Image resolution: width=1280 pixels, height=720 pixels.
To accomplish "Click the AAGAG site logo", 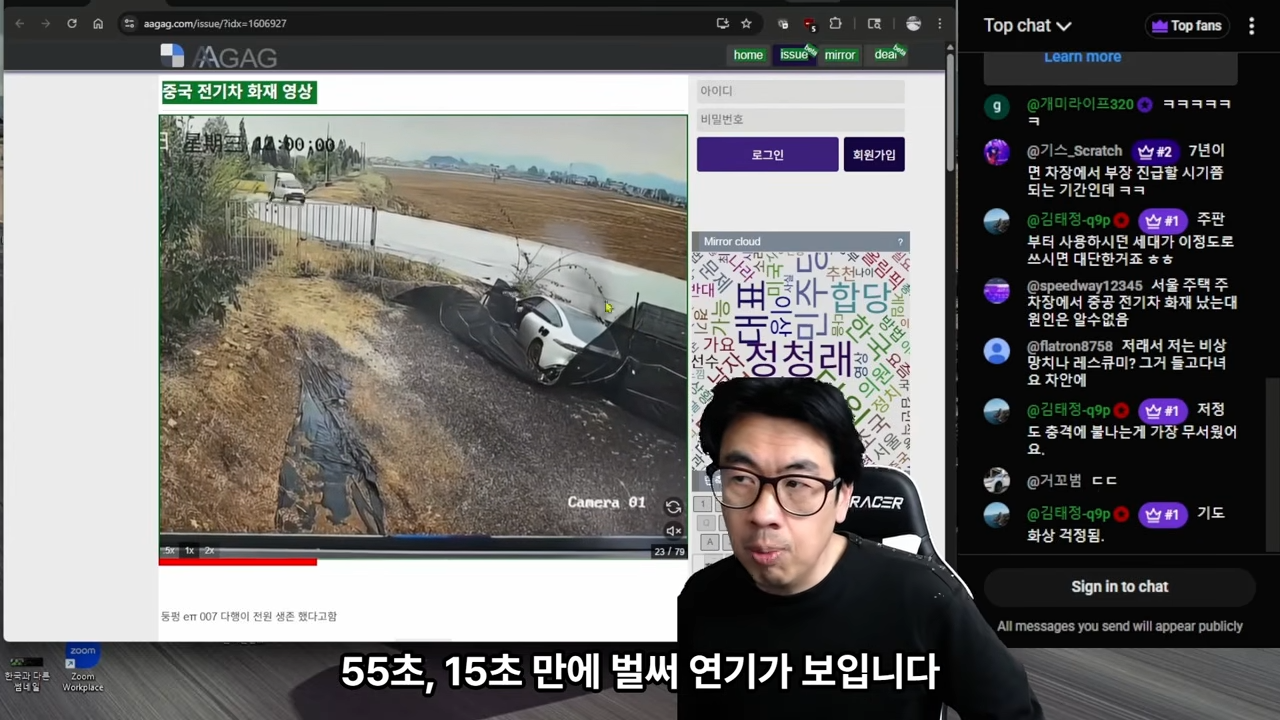I will tap(219, 57).
